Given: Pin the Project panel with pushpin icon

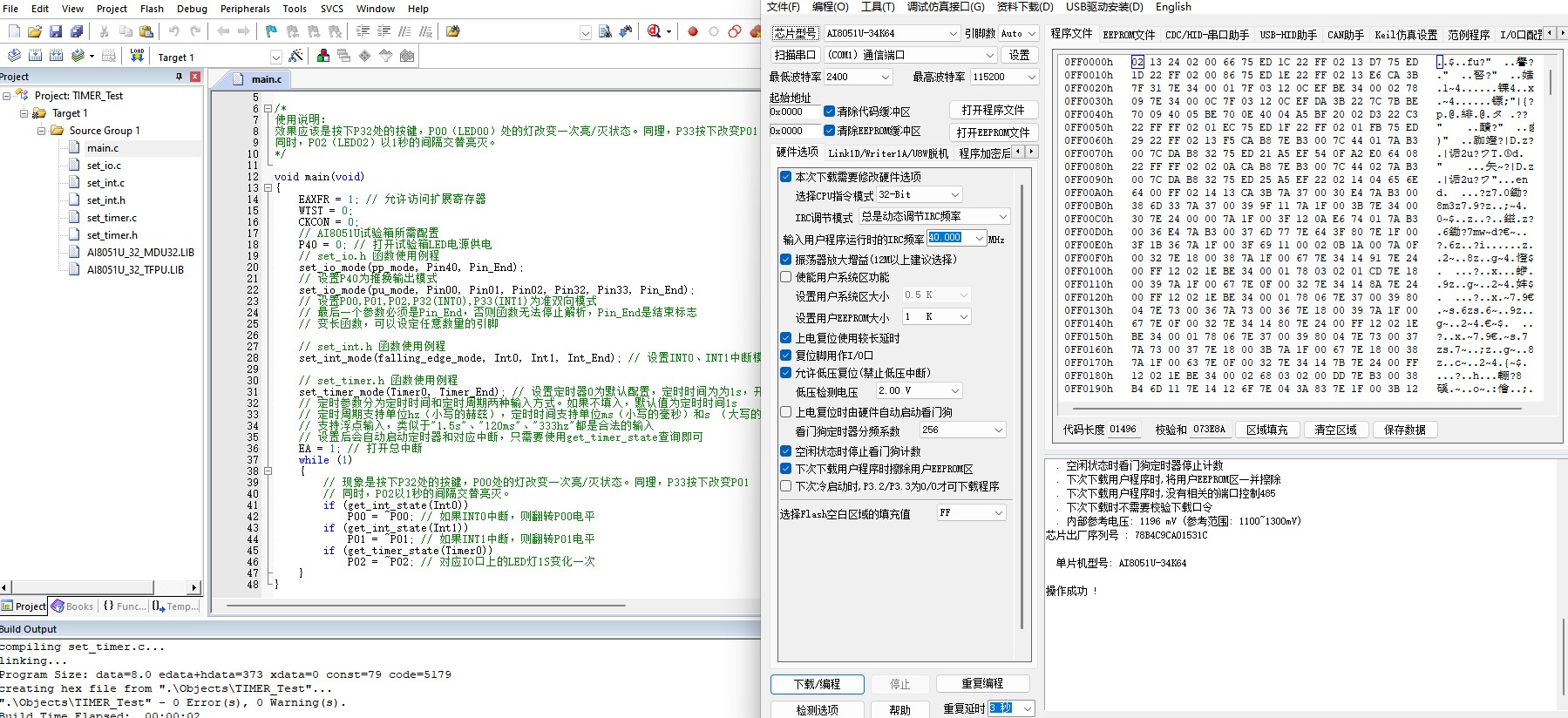Looking at the screenshot, I should (179, 77).
